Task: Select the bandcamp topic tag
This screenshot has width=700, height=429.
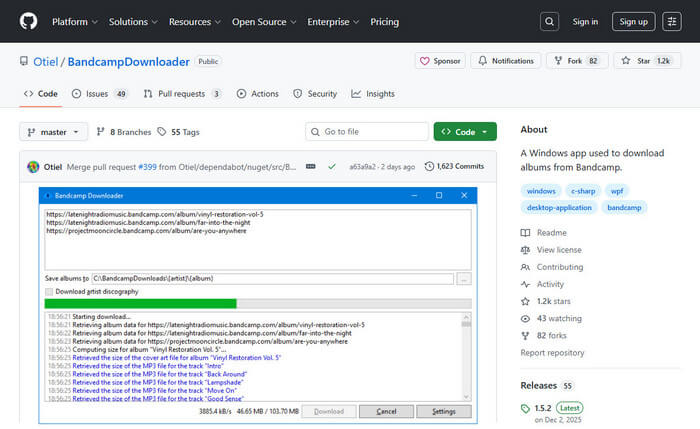Action: click(x=624, y=208)
